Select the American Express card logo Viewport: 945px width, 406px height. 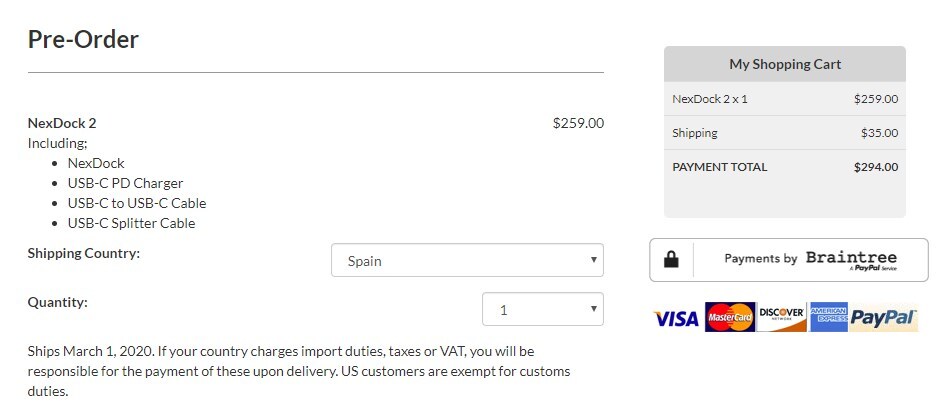point(829,317)
